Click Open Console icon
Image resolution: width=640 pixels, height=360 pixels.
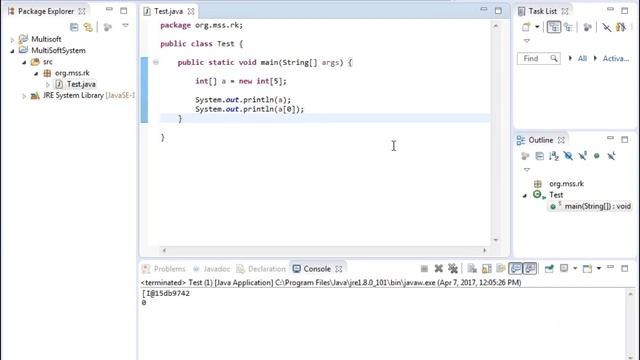[x=587, y=269]
